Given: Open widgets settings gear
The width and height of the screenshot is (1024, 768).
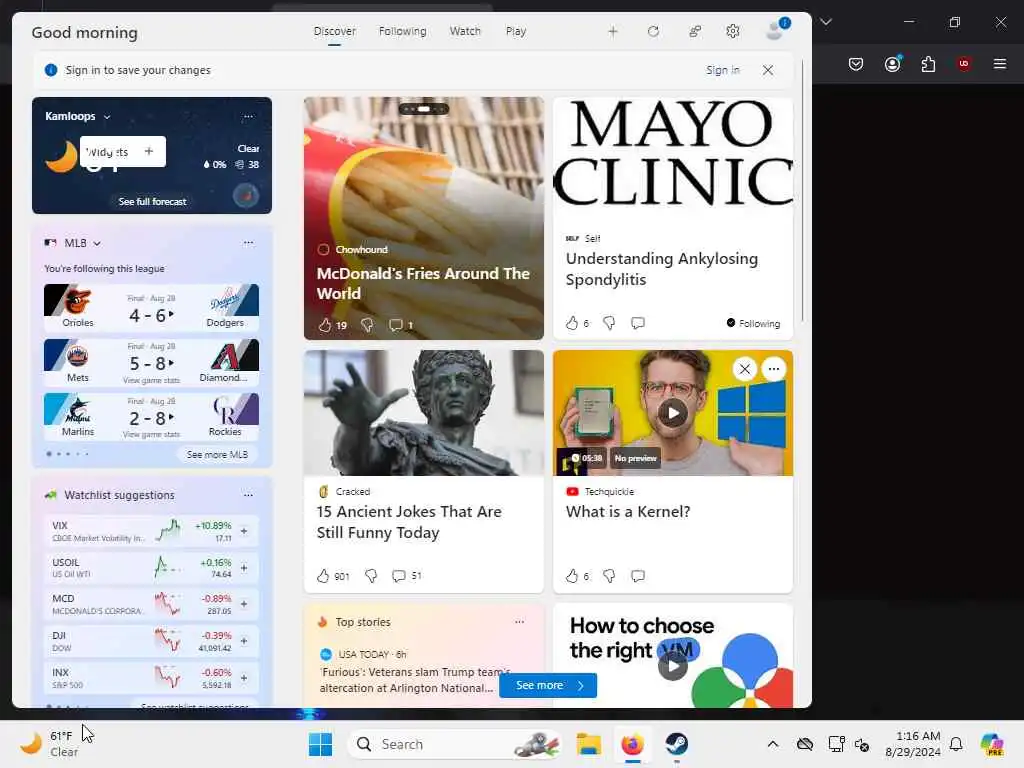Looking at the screenshot, I should point(733,31).
